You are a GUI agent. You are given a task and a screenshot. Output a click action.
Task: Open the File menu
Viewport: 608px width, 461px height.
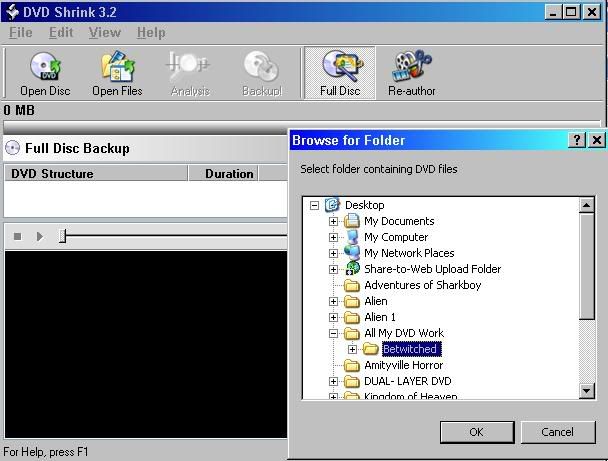20,33
